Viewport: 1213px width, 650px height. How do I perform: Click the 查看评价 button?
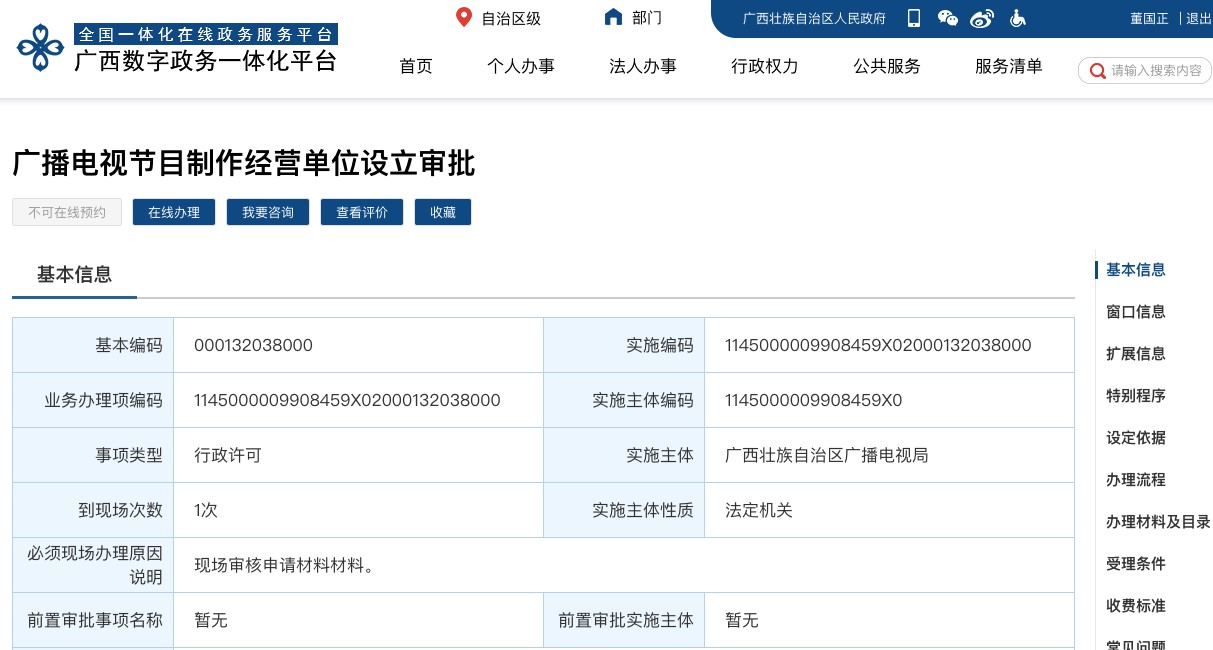(361, 212)
